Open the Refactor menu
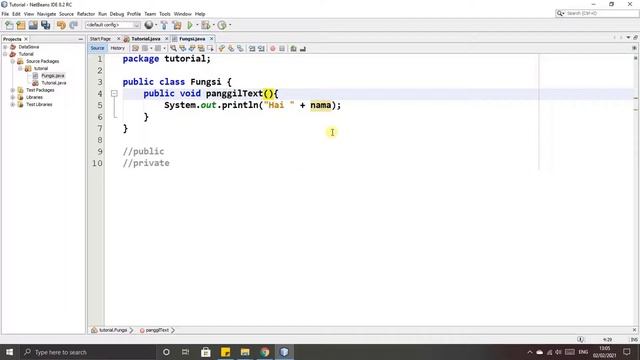 [x=86, y=14]
